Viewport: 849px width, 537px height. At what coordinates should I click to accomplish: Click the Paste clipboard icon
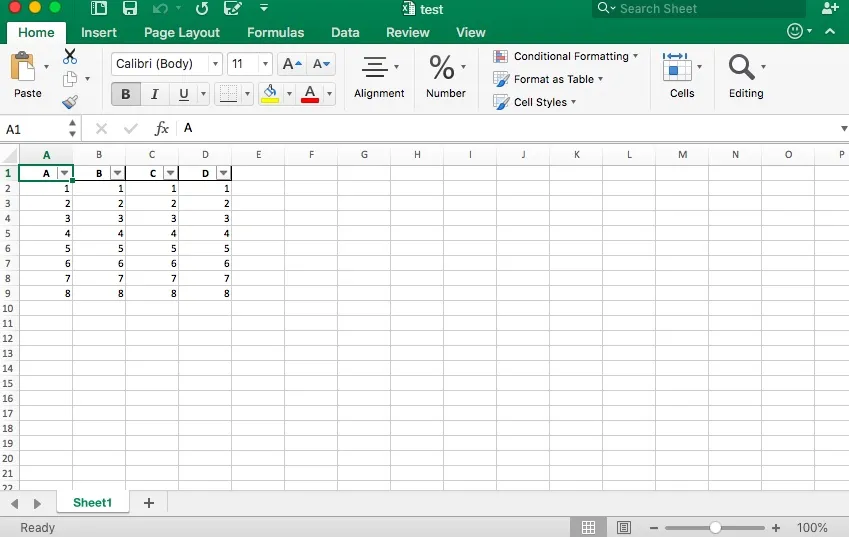[x=23, y=67]
